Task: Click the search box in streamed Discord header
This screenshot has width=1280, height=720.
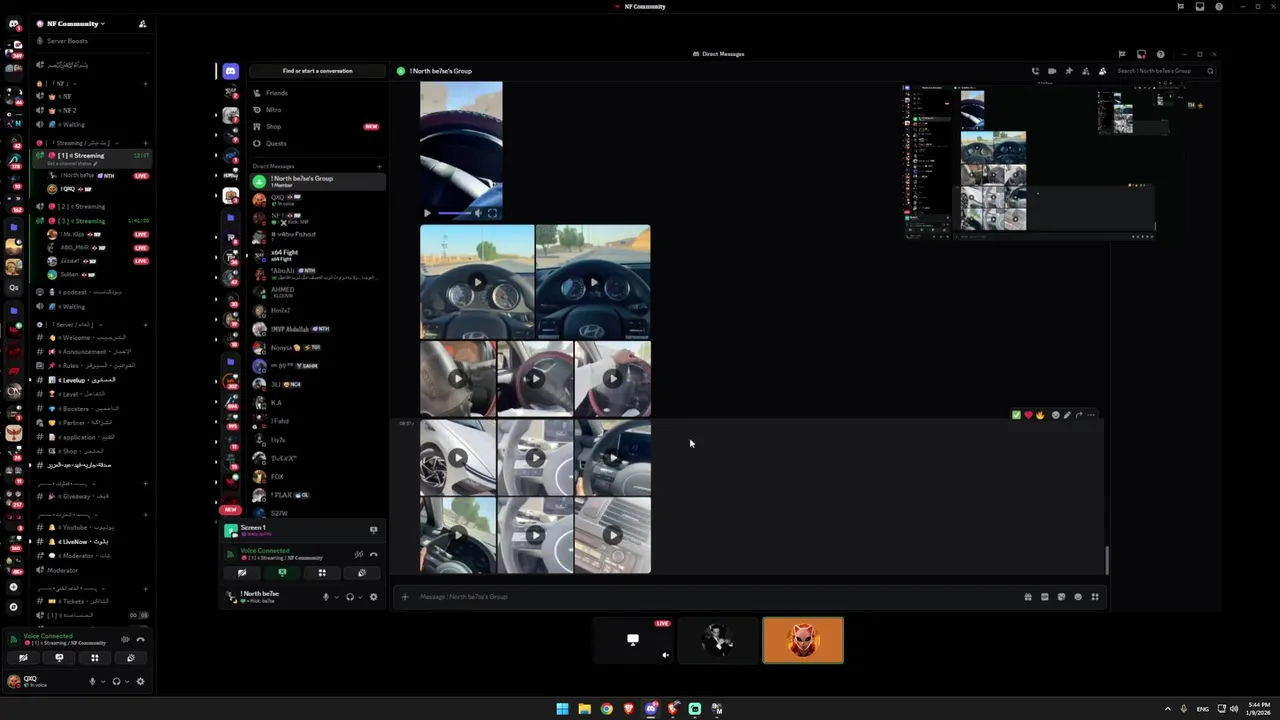Action: coord(1165,71)
